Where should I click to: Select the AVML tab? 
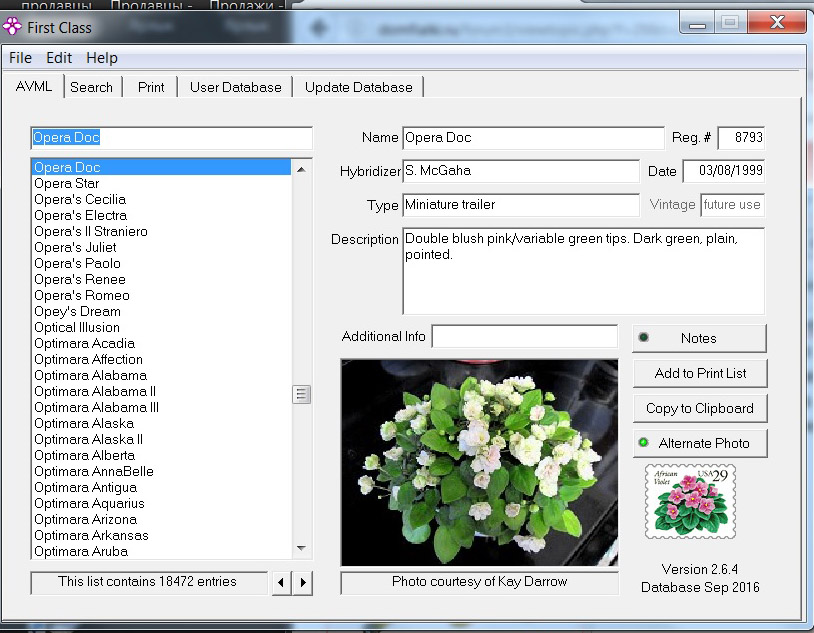(x=34, y=86)
